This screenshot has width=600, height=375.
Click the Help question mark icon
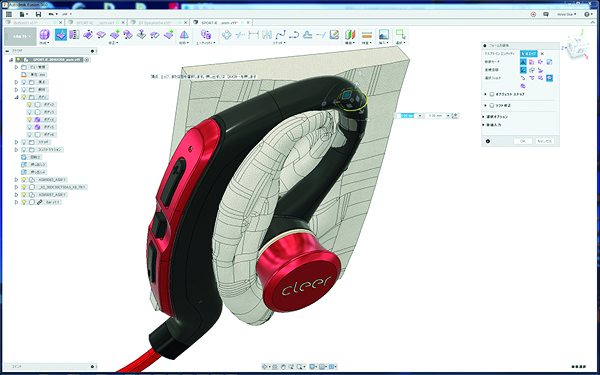coord(588,14)
